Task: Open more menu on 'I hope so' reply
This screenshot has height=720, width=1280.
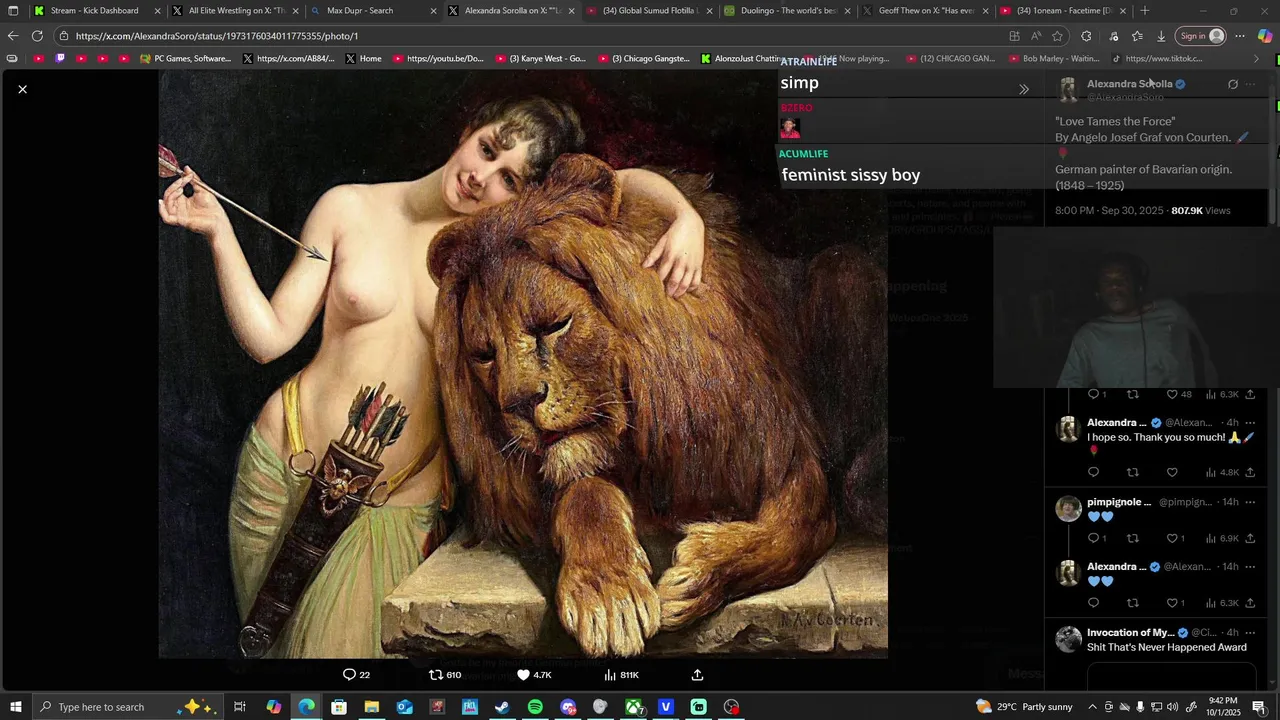Action: pyautogui.click(x=1250, y=423)
